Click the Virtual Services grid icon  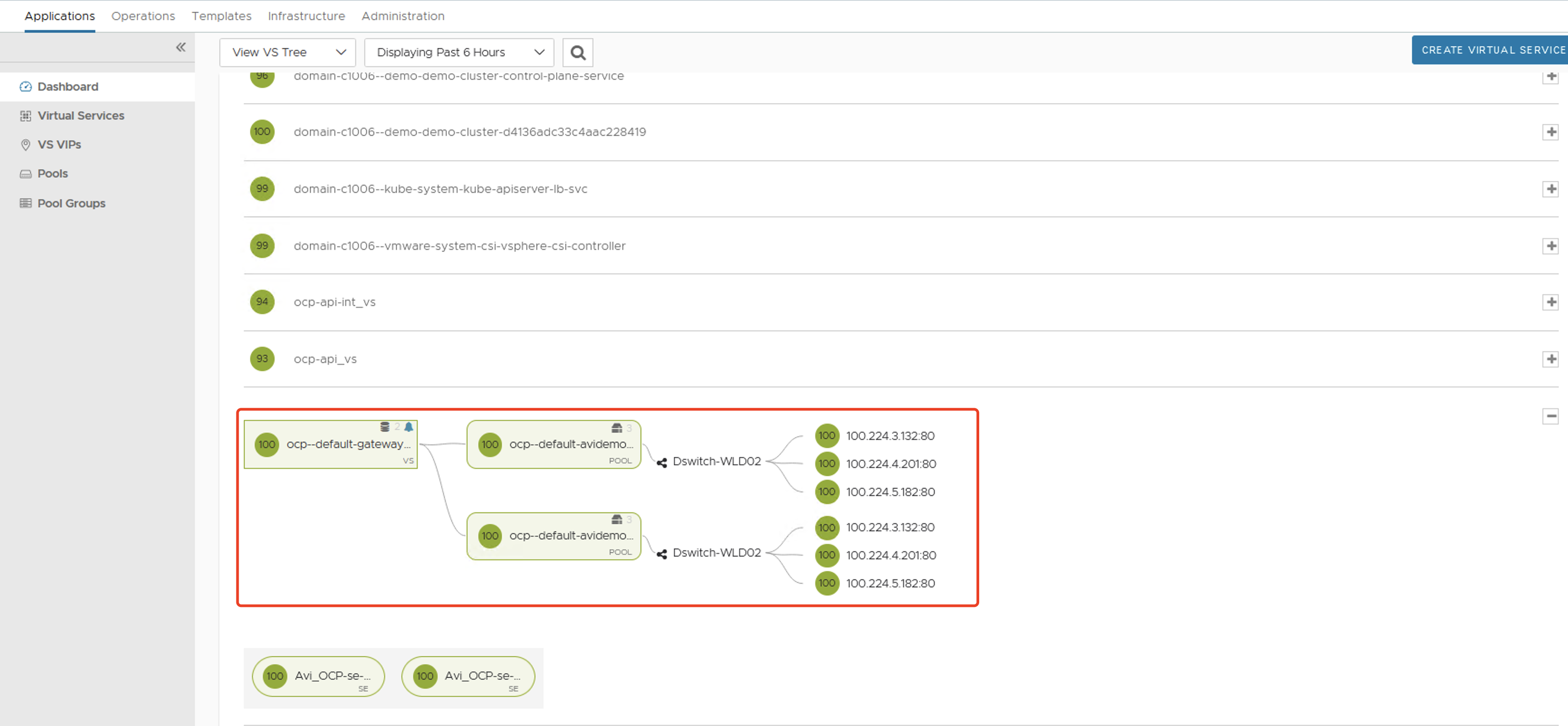point(25,115)
